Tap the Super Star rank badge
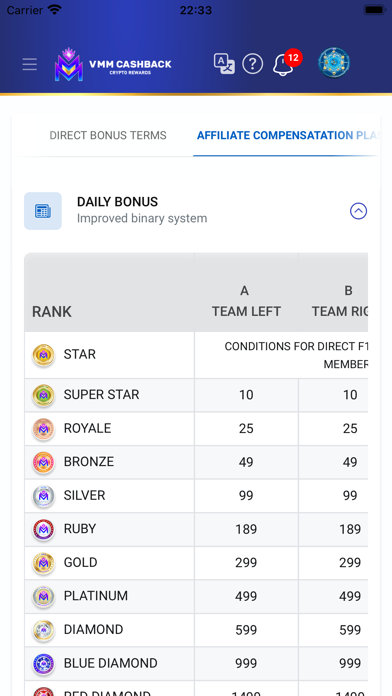392x696 pixels. click(44, 395)
